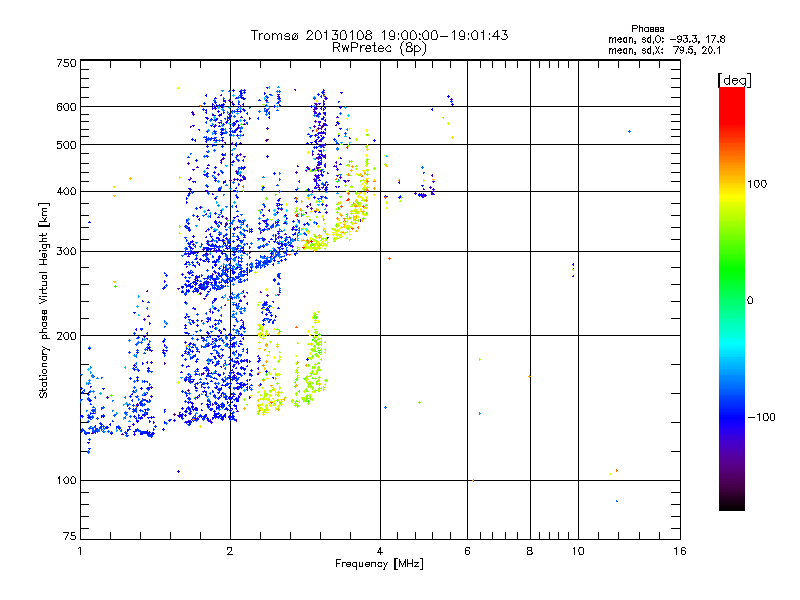Click the 'mean, sd,X: 79.5, 20.1' line
Viewport: 800px width, 600px height.
click(664, 50)
